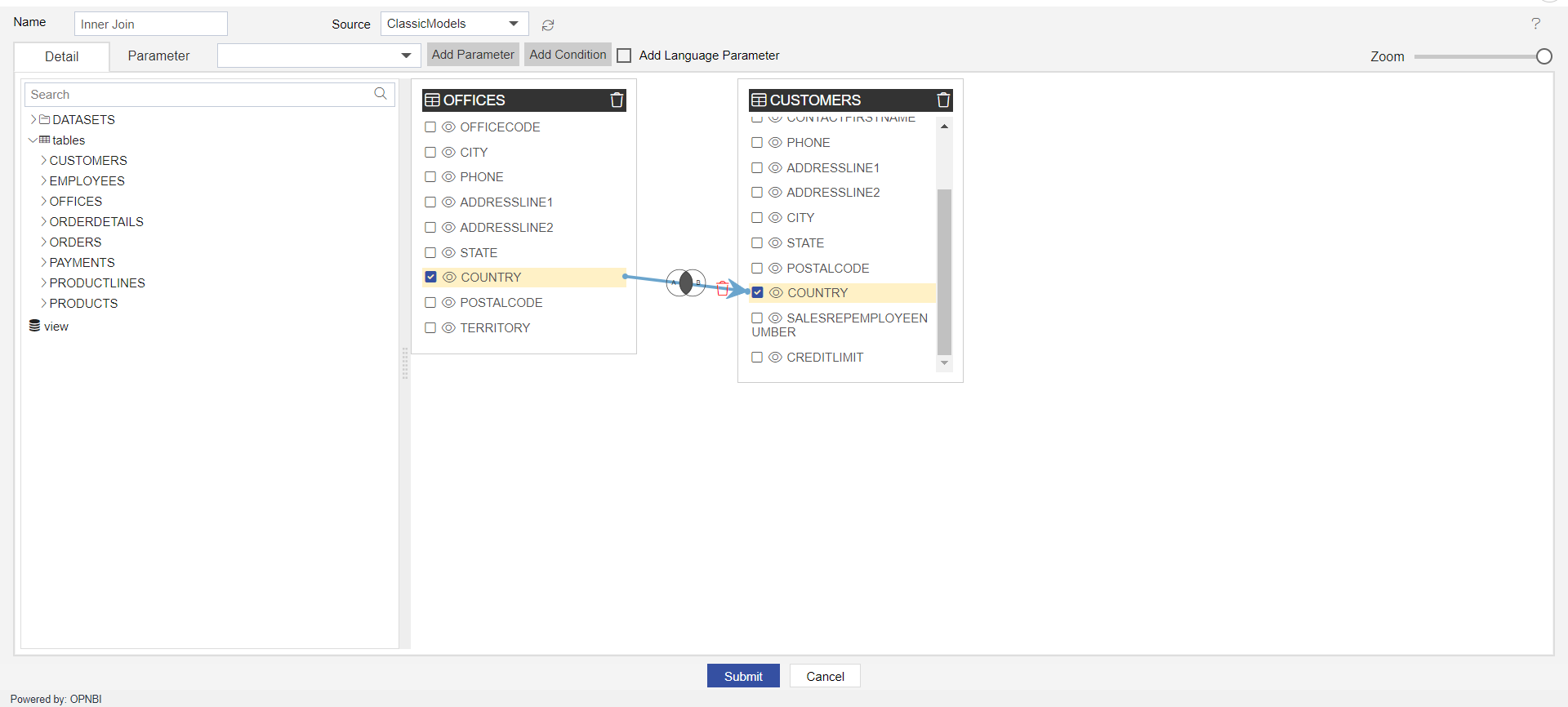Viewport: 1568px width, 707px height.
Task: Select ORDERS in the tables tree
Action: pos(75,242)
